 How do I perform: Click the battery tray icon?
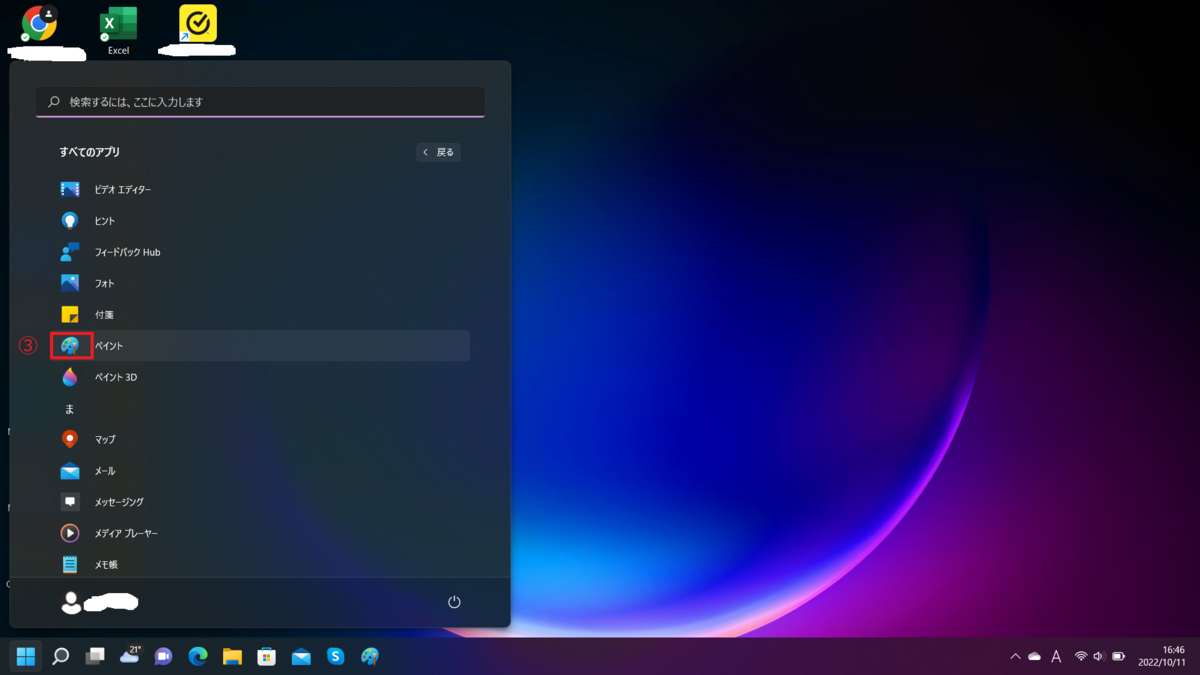1119,656
